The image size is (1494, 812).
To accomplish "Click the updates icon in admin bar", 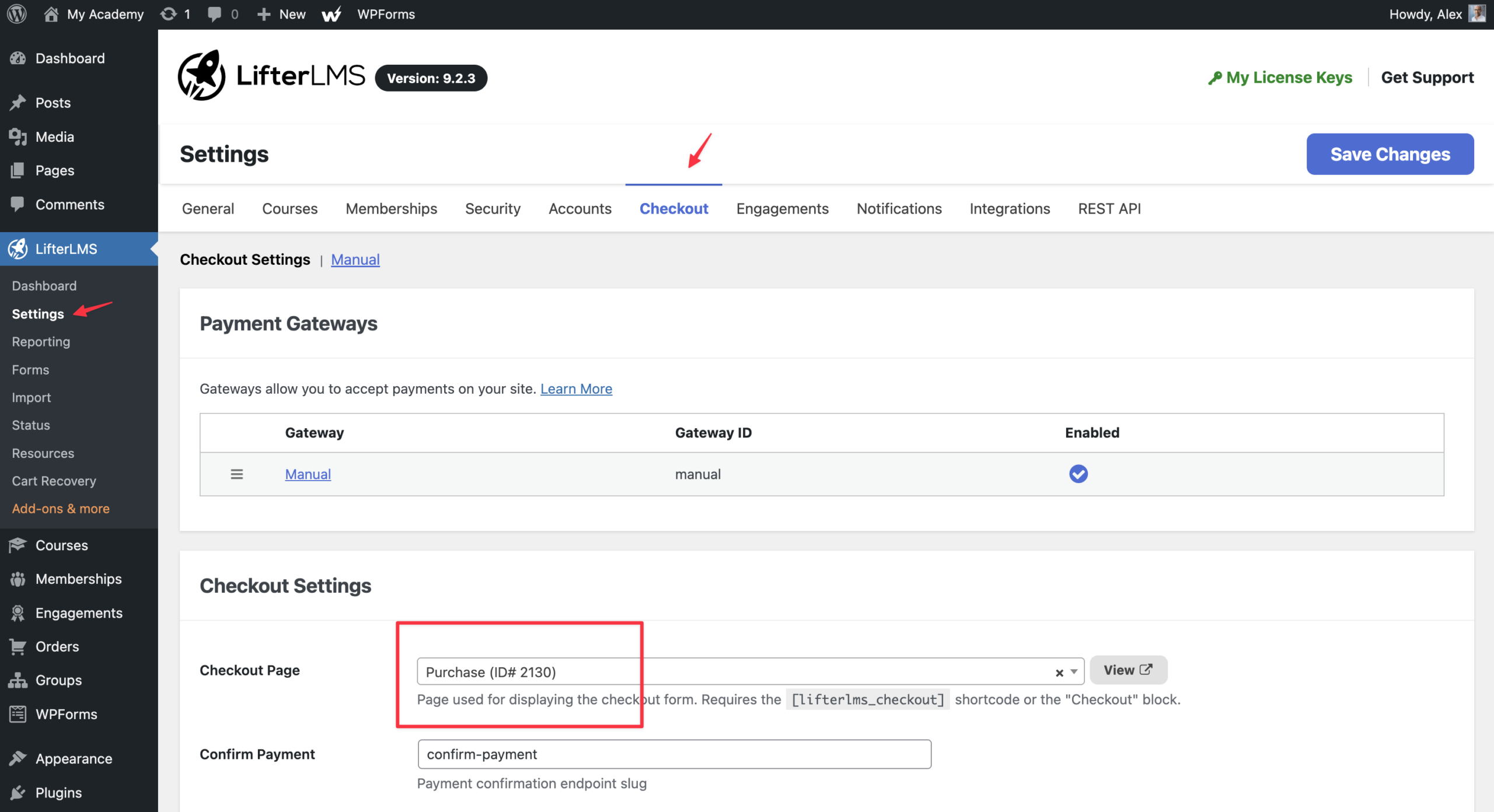I will coord(169,14).
